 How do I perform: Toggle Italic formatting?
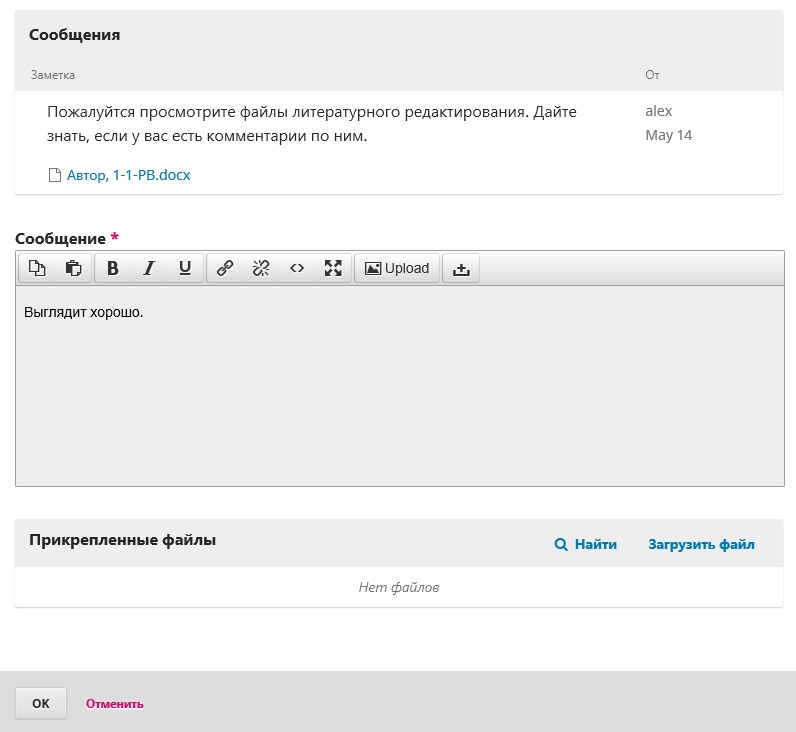pyautogui.click(x=149, y=268)
